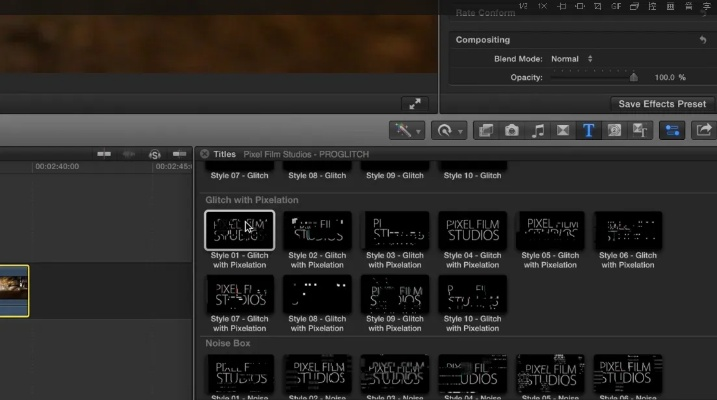The image size is (717, 400).
Task: Click the Style 08 - Glitch label
Action: (x=317, y=176)
